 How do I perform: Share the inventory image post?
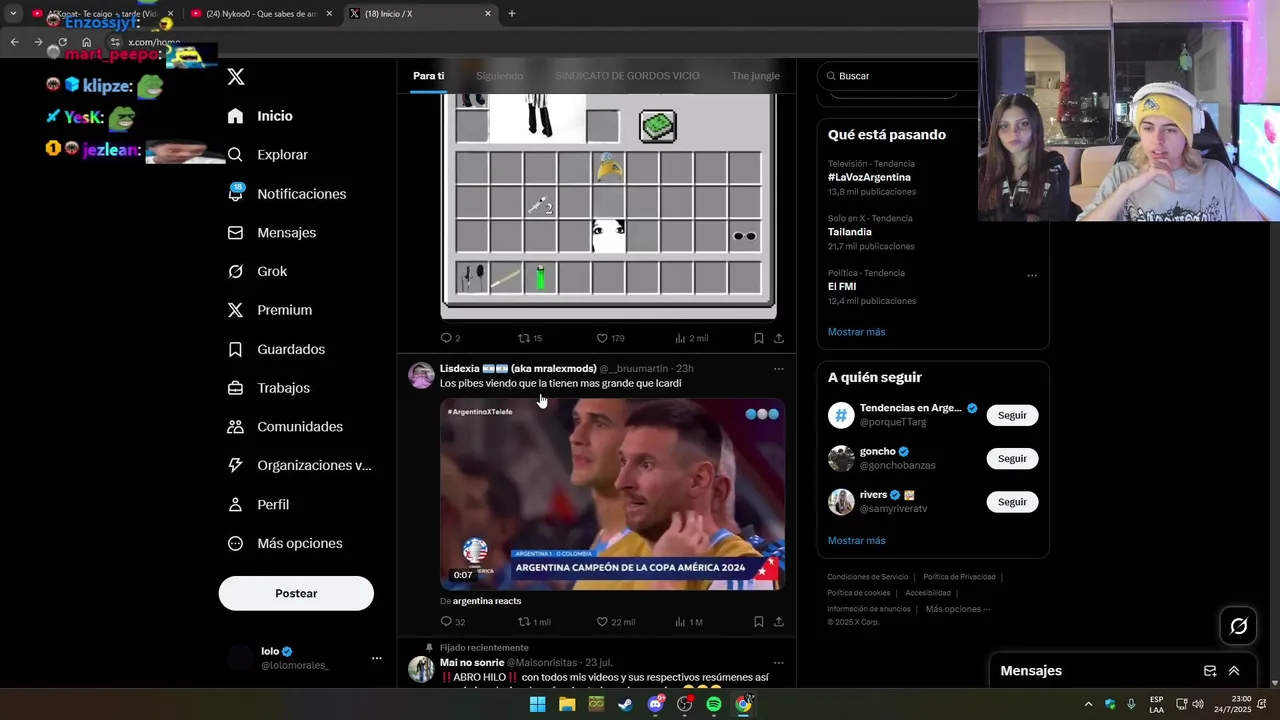point(779,338)
